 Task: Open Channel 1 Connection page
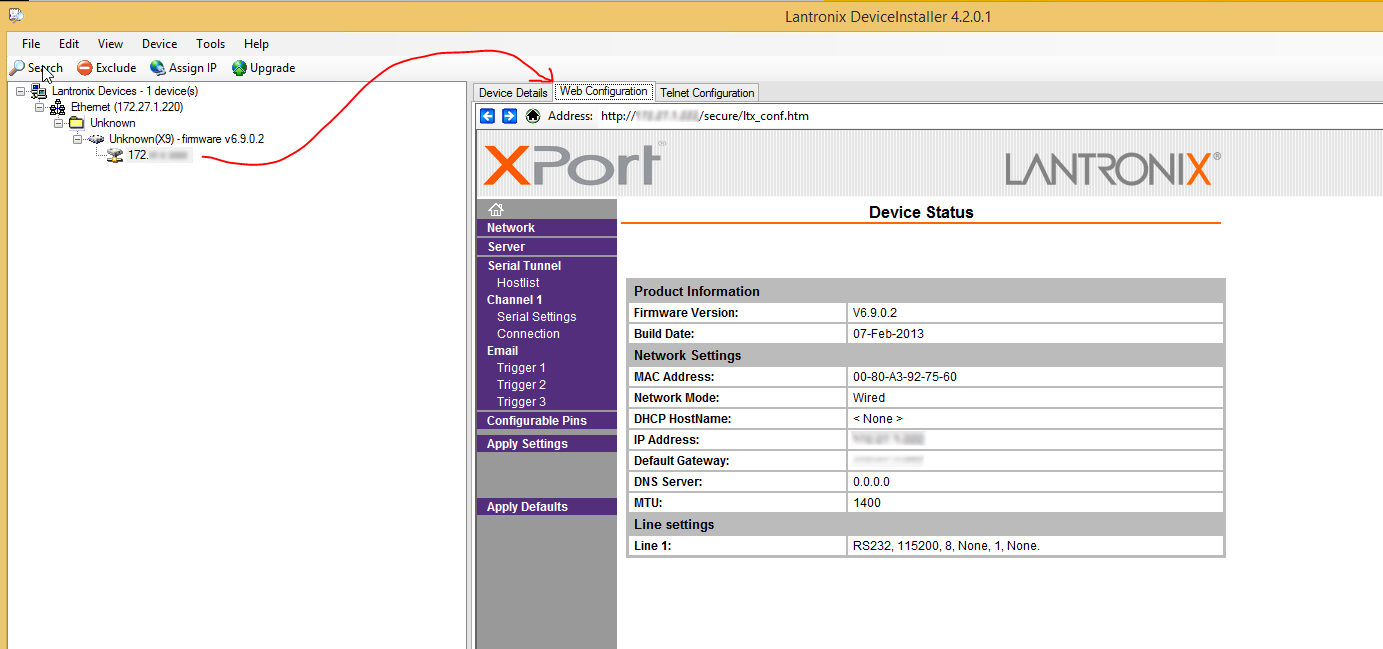coord(528,334)
